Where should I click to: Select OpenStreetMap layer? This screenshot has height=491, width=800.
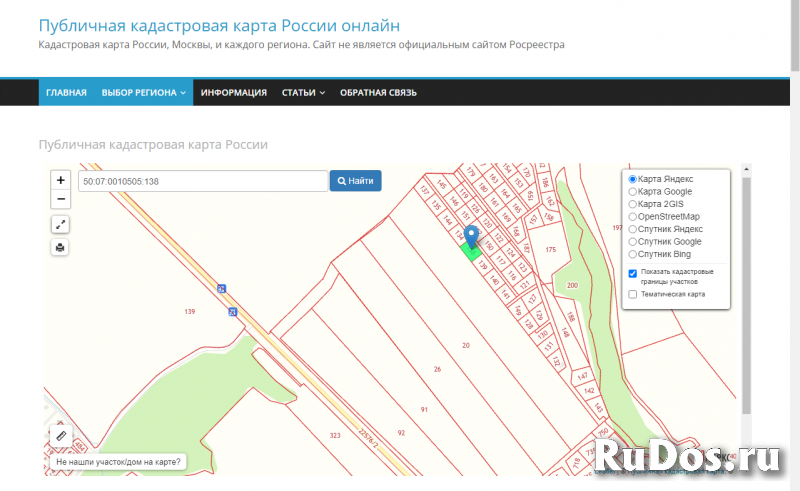(x=632, y=216)
